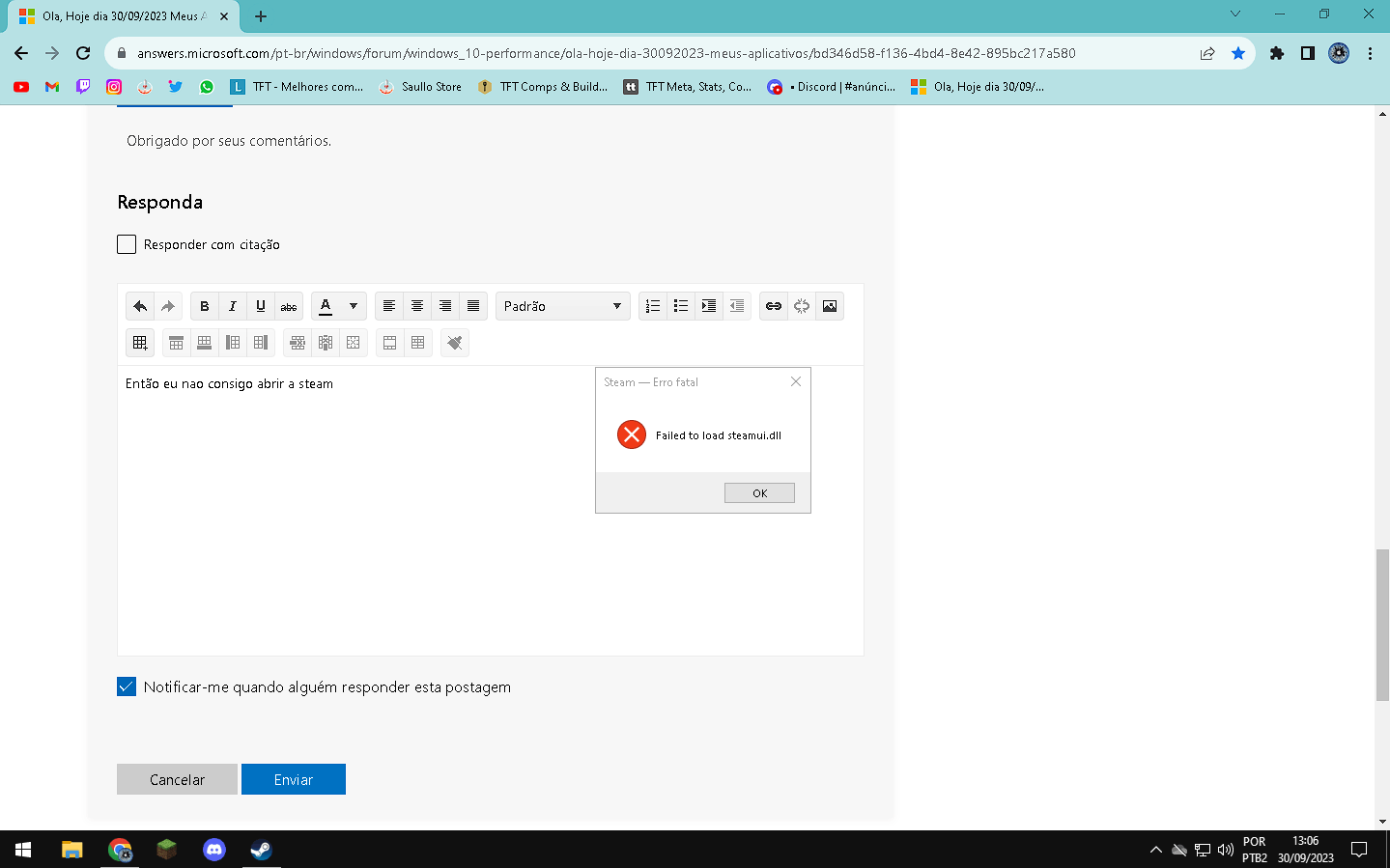Screen dimensions: 1390x868
Task: Show hidden system tray icons
Action: [1155, 850]
